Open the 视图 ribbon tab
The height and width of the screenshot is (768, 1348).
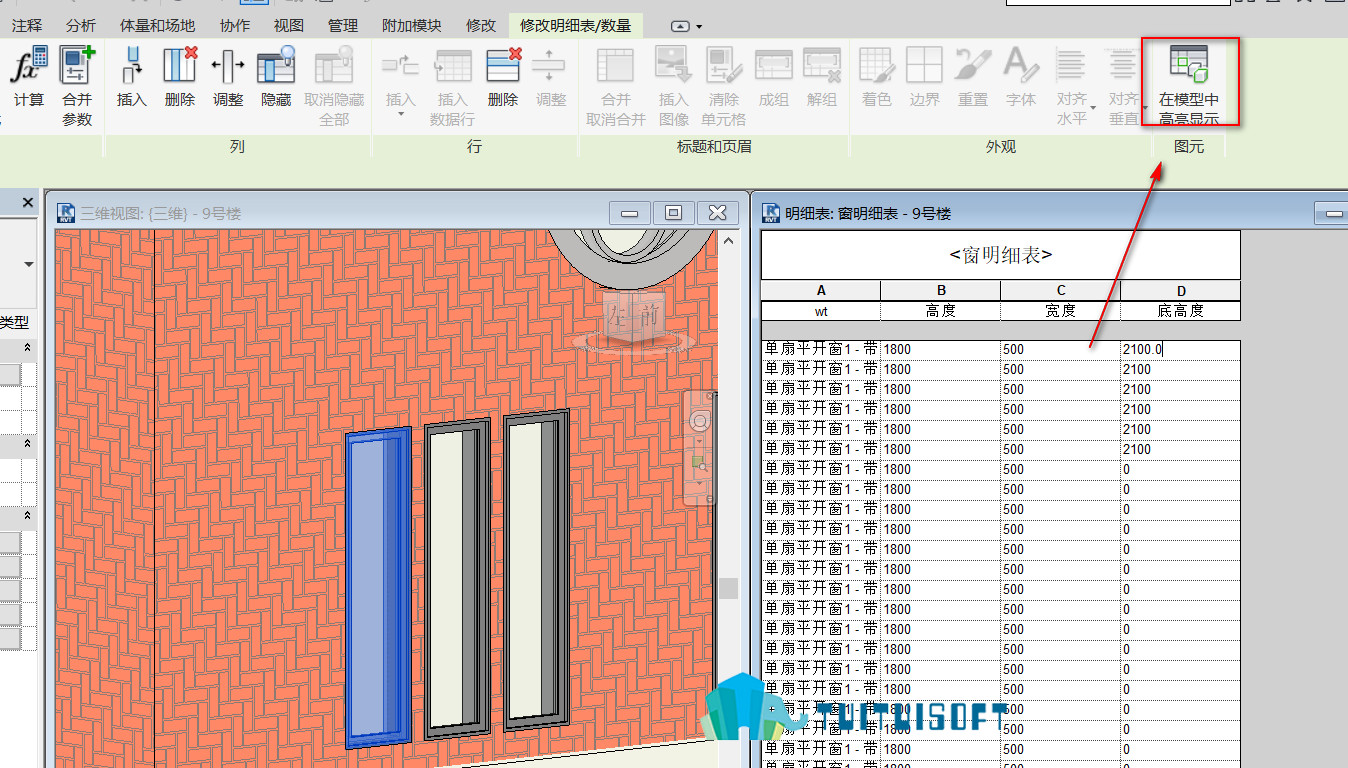coord(288,25)
